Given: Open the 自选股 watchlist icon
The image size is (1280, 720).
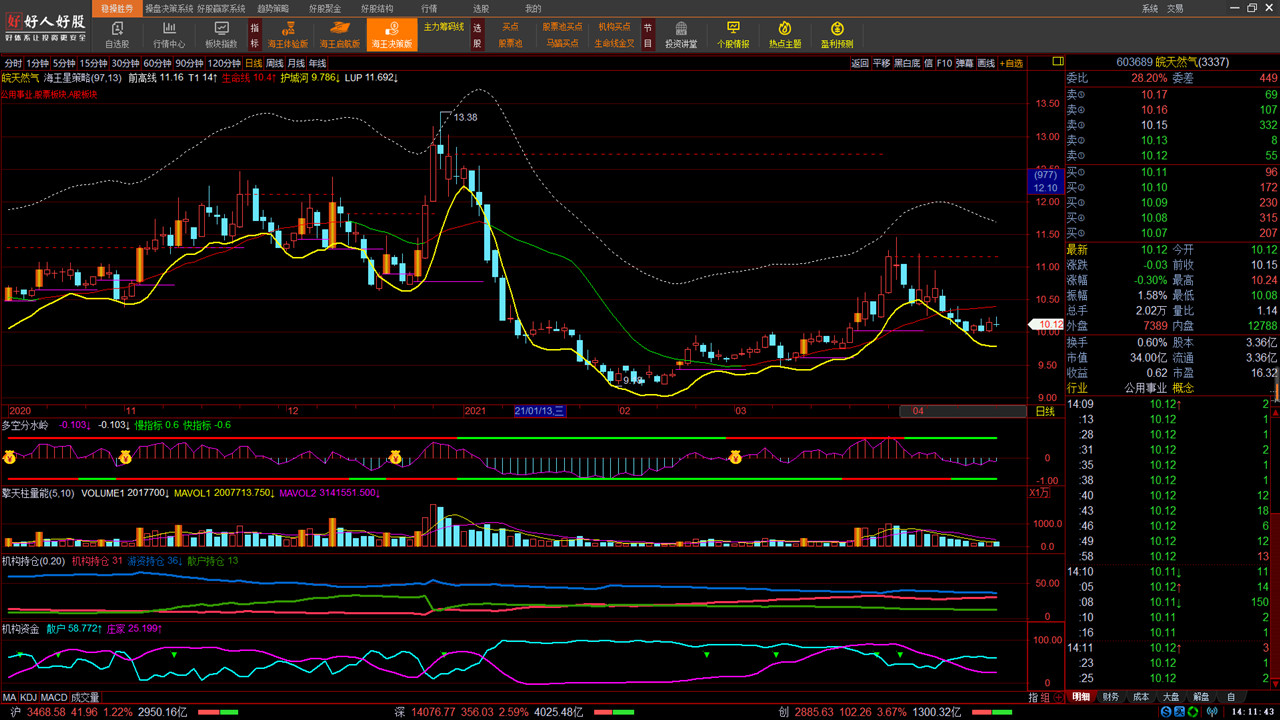Looking at the screenshot, I should coord(117,35).
